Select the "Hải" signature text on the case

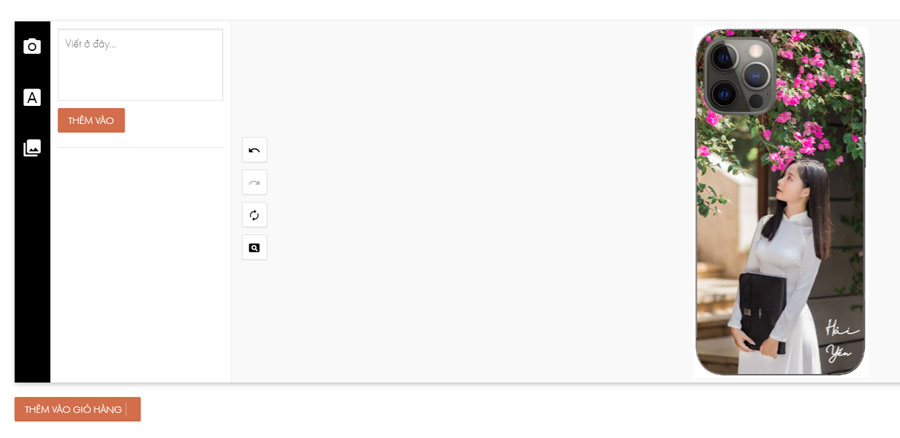pos(842,329)
